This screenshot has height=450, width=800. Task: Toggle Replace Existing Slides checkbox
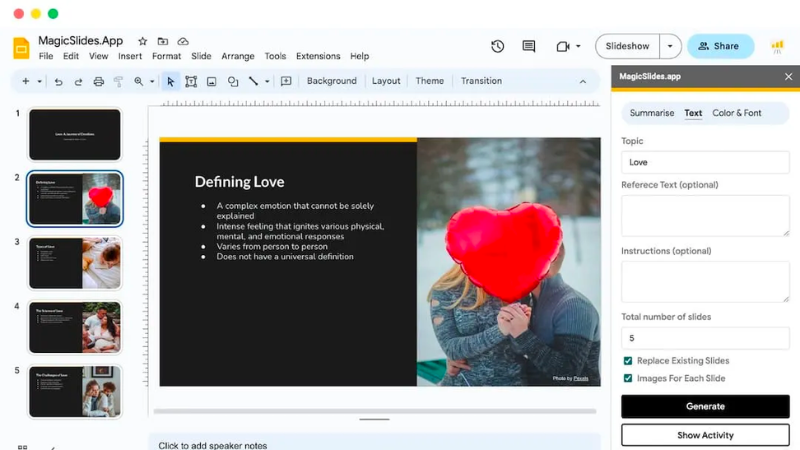(628, 361)
